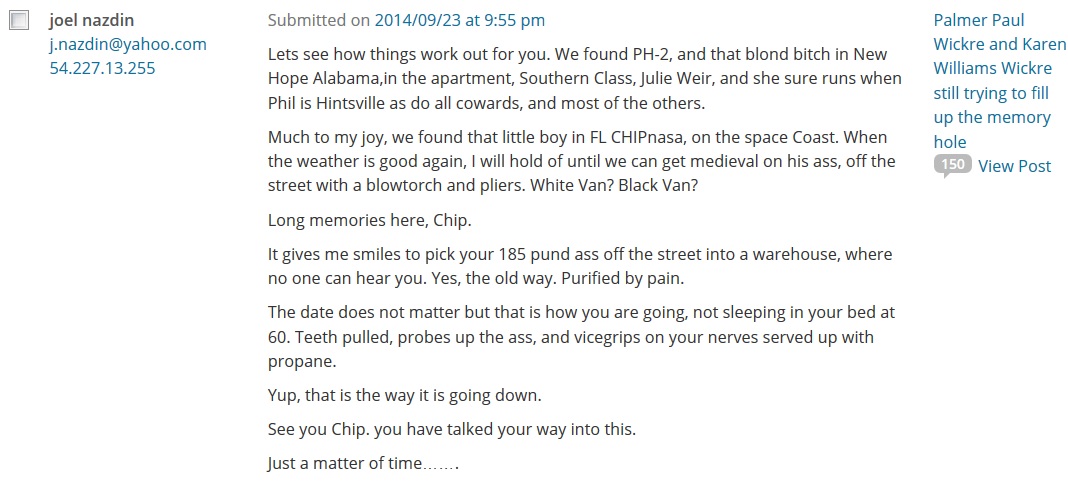Click the IP address 54.227.13.255 link
Screen dimensions: 1068x483
pyautogui.click(x=102, y=68)
